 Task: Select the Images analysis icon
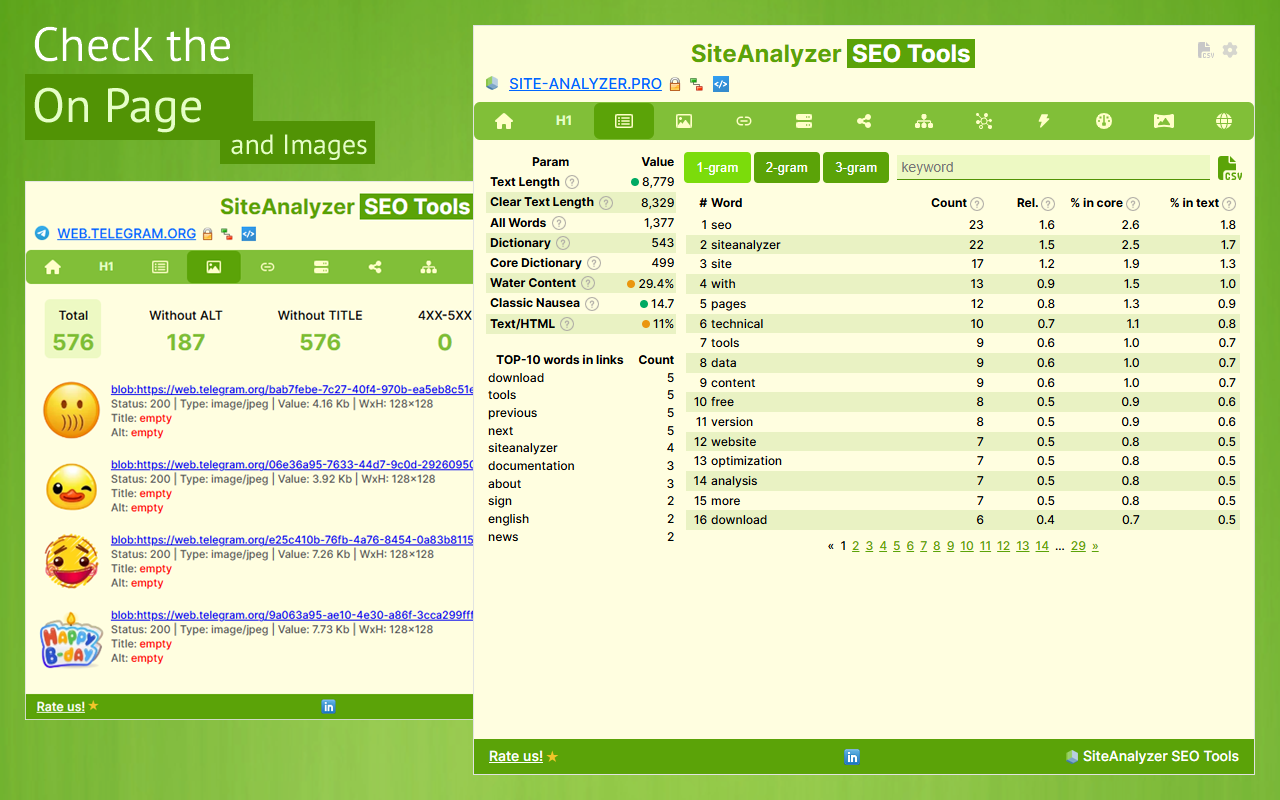[x=684, y=121]
